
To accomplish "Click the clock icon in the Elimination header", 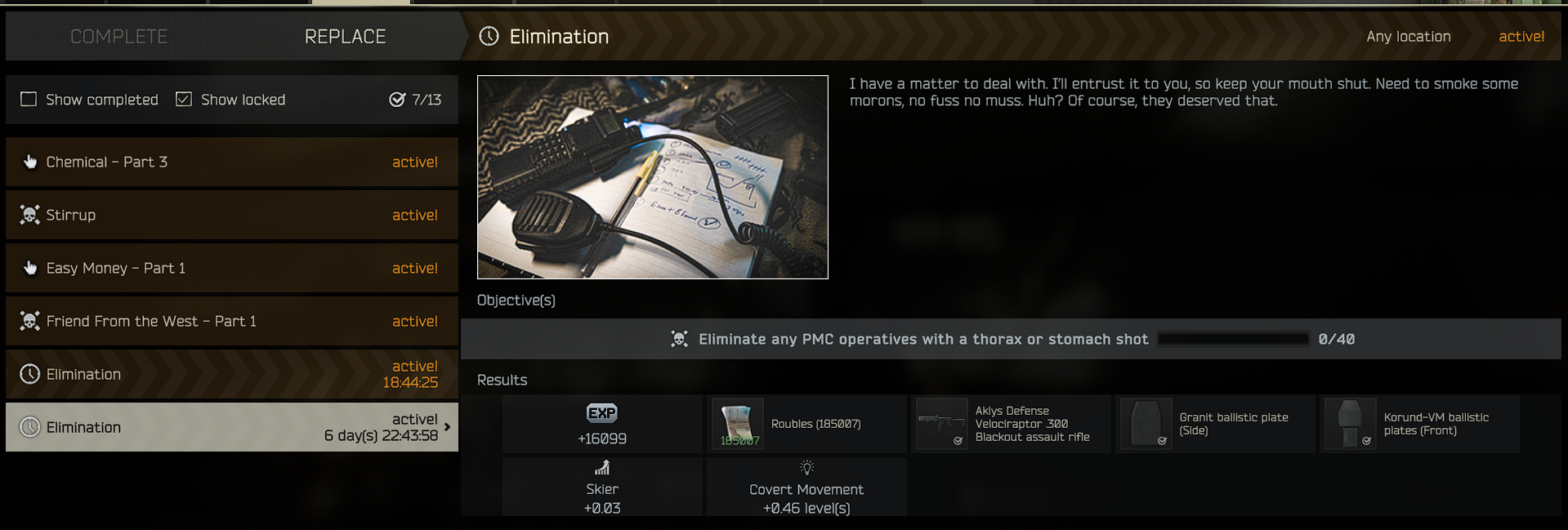I will click(x=489, y=36).
